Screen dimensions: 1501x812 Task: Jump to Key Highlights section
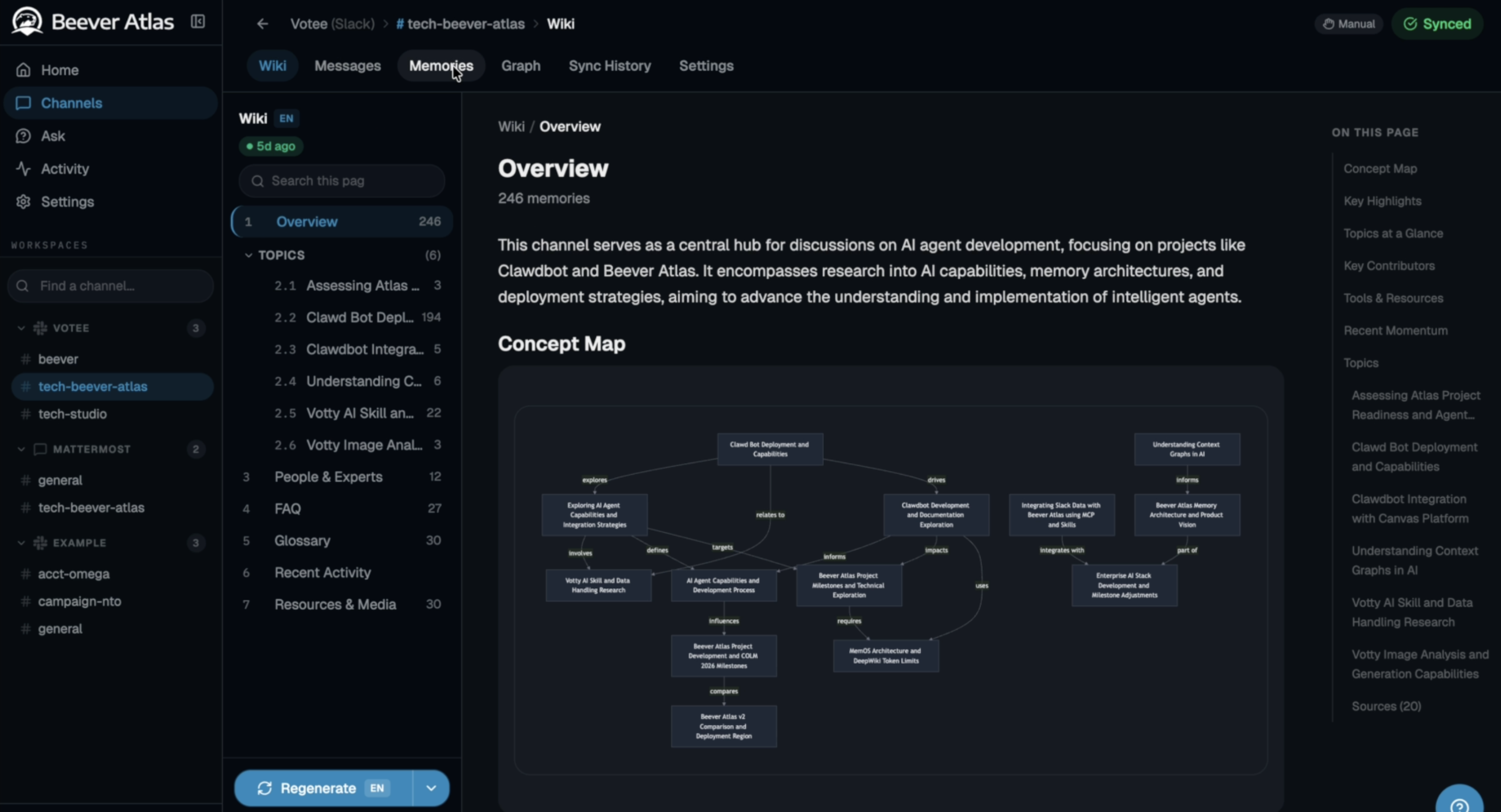[1382, 201]
